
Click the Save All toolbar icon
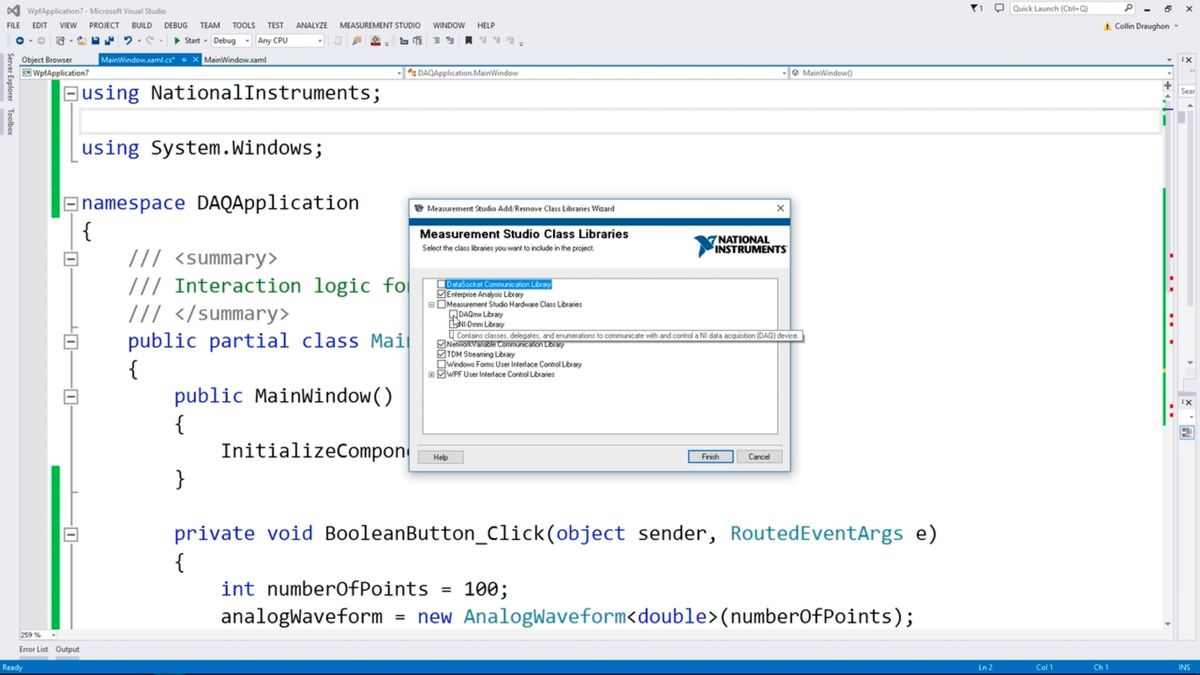pos(108,40)
